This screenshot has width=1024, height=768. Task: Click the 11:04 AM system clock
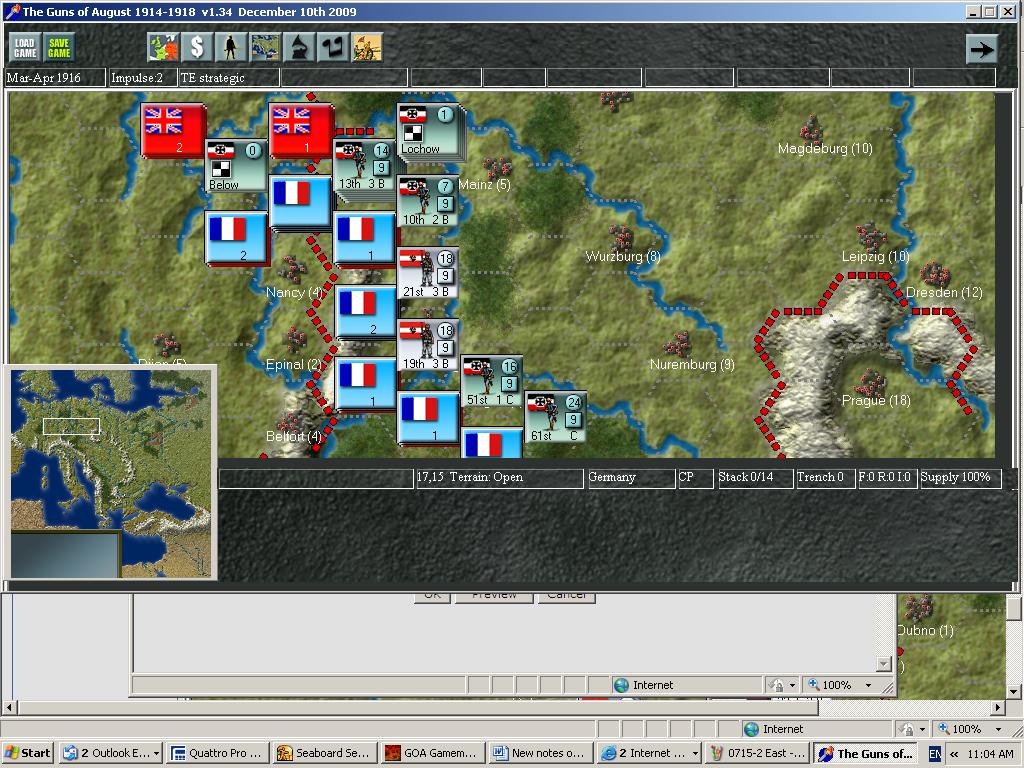pos(990,754)
